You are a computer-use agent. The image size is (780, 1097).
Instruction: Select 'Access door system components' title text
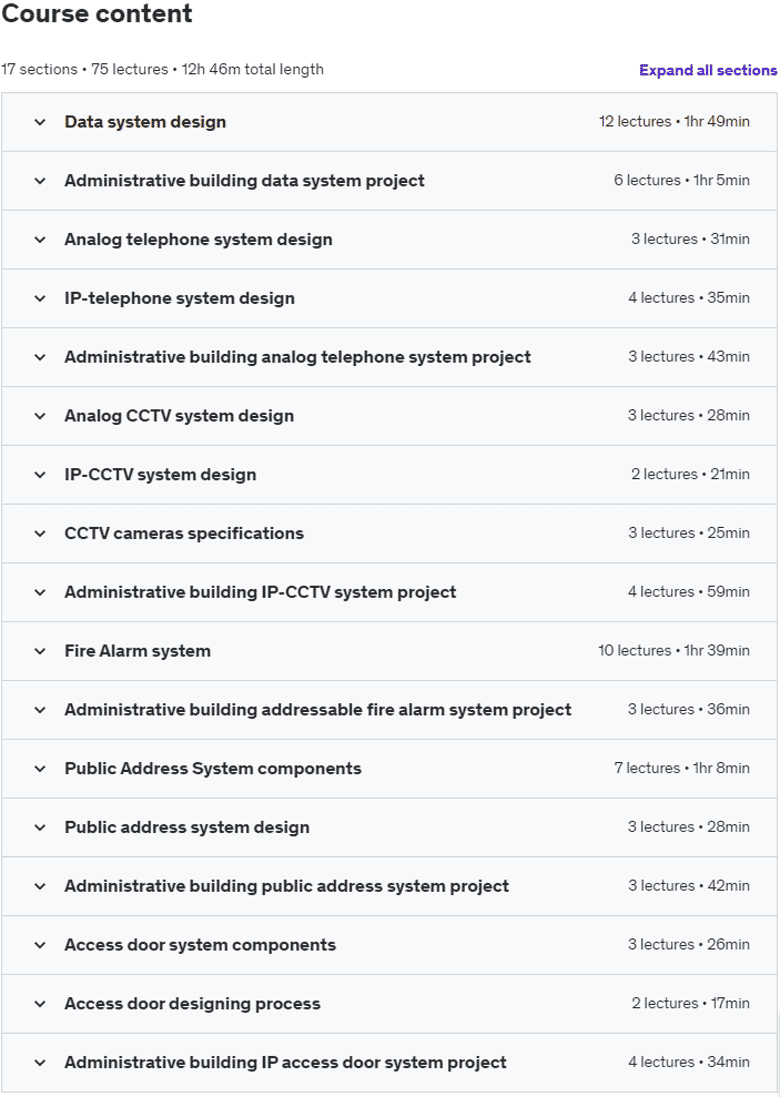[x=200, y=944]
